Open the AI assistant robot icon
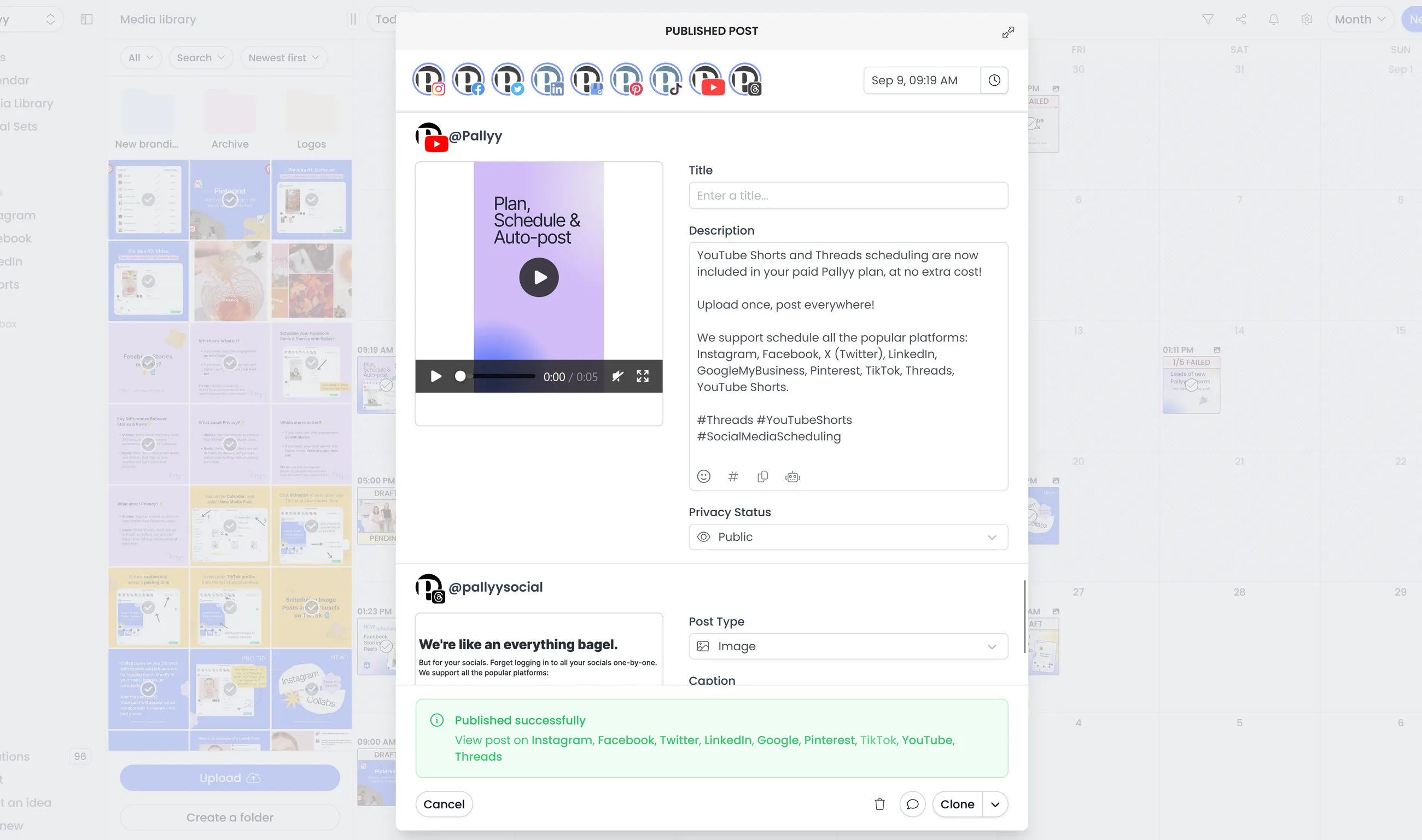The width and height of the screenshot is (1422, 840). pos(792,477)
